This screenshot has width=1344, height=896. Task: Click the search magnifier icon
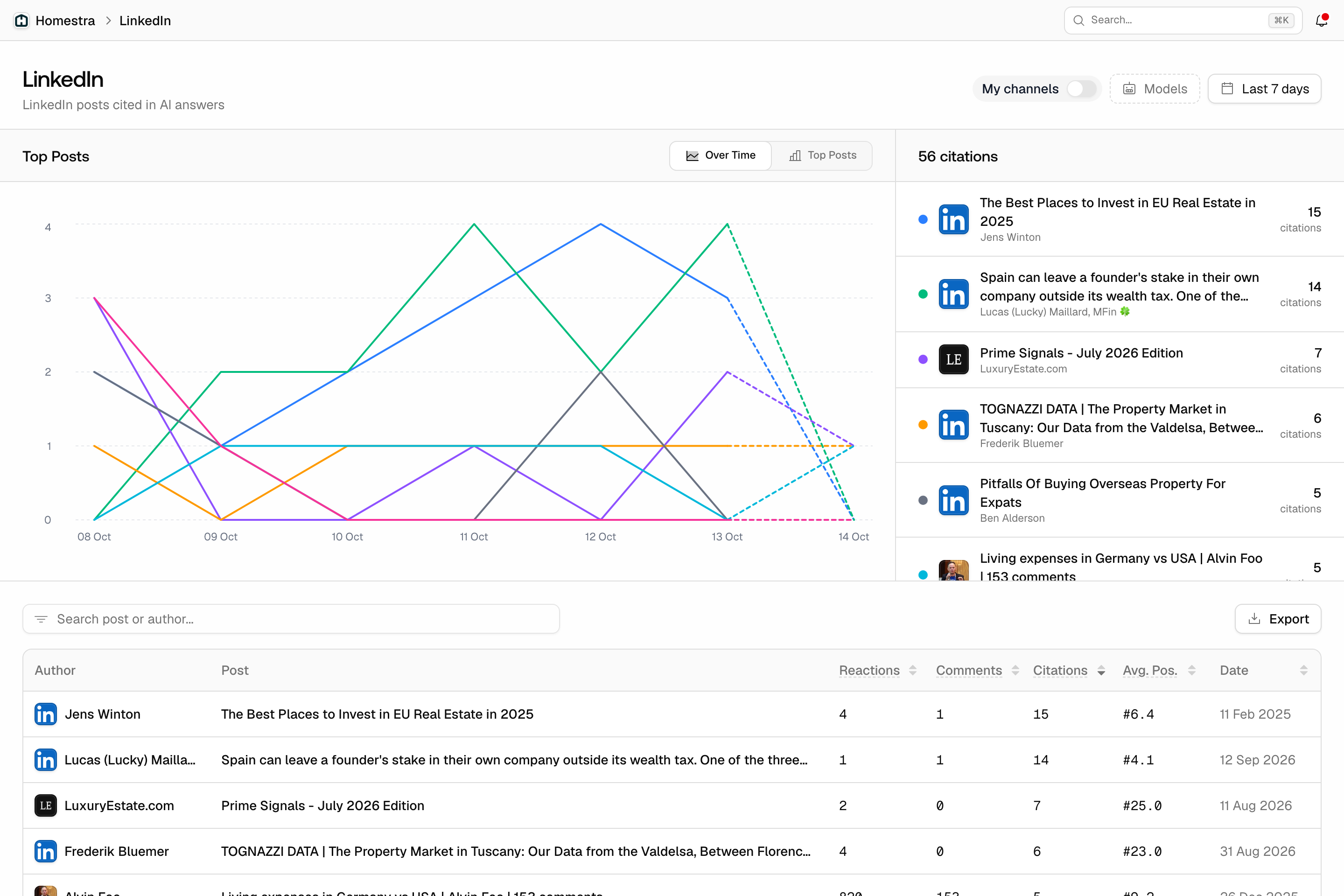click(1078, 21)
